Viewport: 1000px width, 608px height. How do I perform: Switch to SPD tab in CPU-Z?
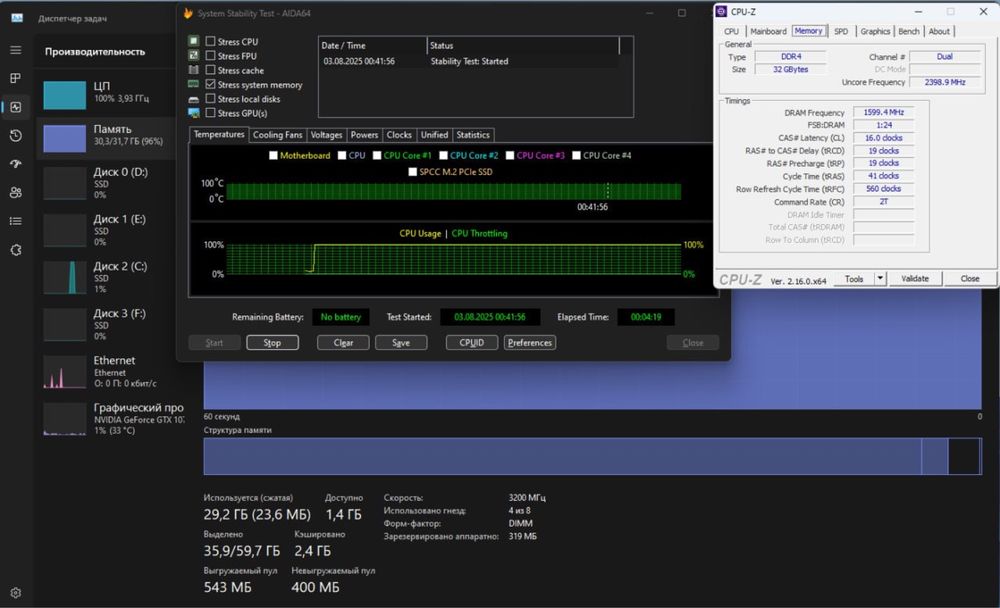(841, 31)
